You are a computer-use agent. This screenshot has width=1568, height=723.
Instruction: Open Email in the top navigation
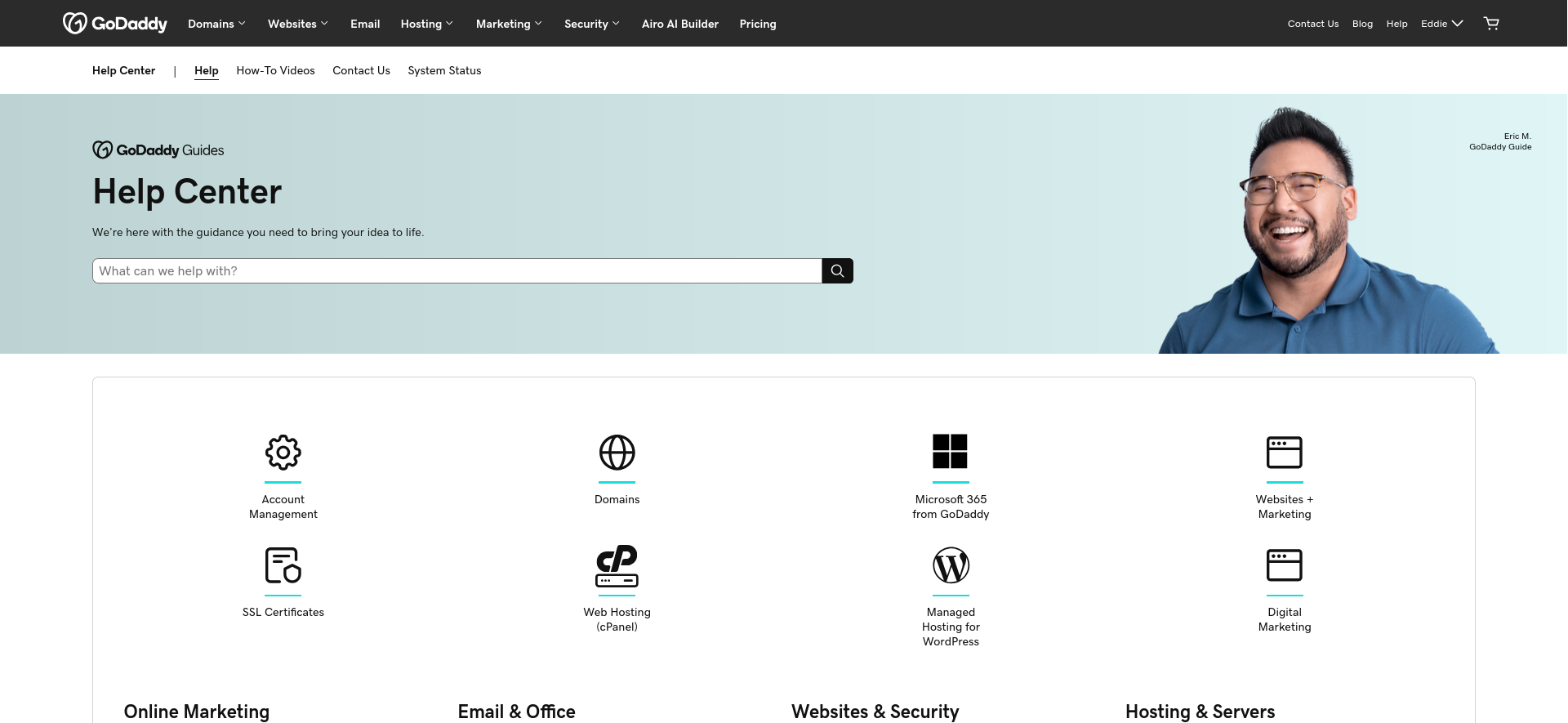click(365, 24)
